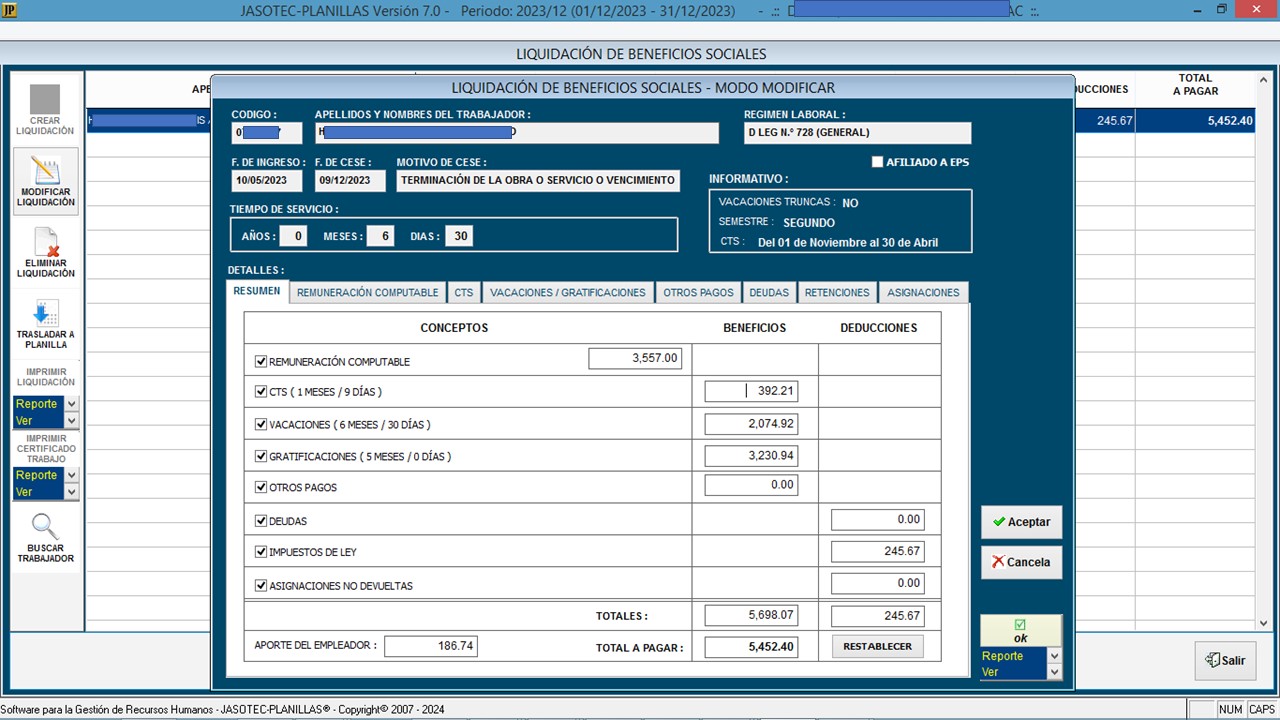Click the Total a Pagar column header
Viewport: 1280px width, 720px height.
[x=1196, y=85]
